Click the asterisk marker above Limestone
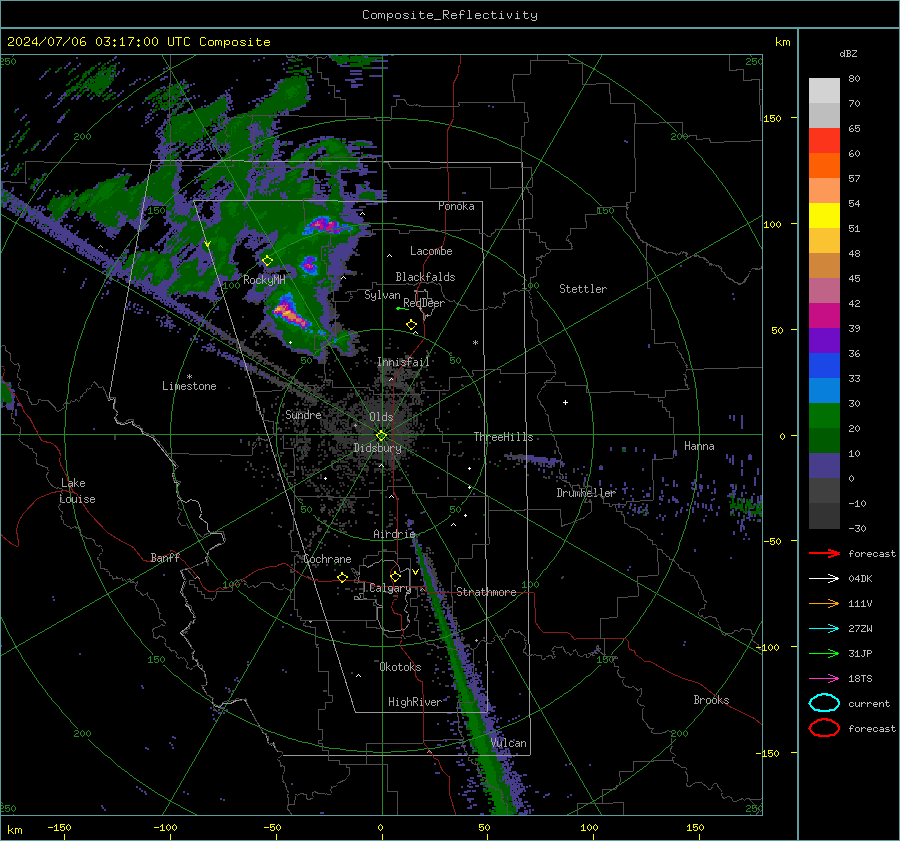Image resolution: width=900 pixels, height=841 pixels. tap(189, 377)
